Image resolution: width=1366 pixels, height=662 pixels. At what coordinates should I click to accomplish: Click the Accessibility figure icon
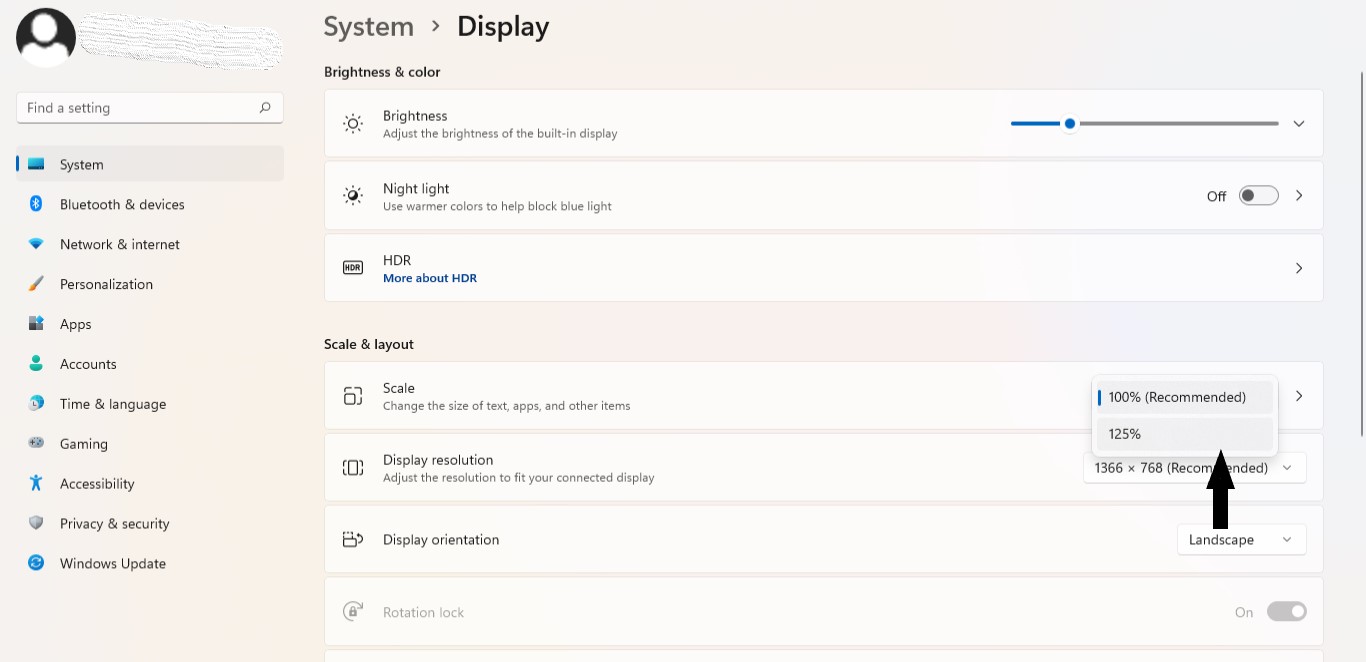36,483
